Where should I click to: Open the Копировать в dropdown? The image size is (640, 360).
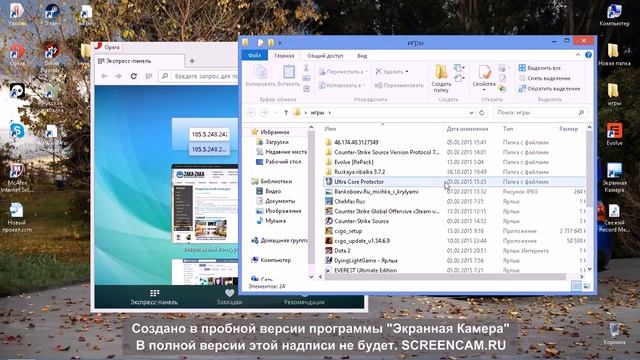click(x=342, y=85)
